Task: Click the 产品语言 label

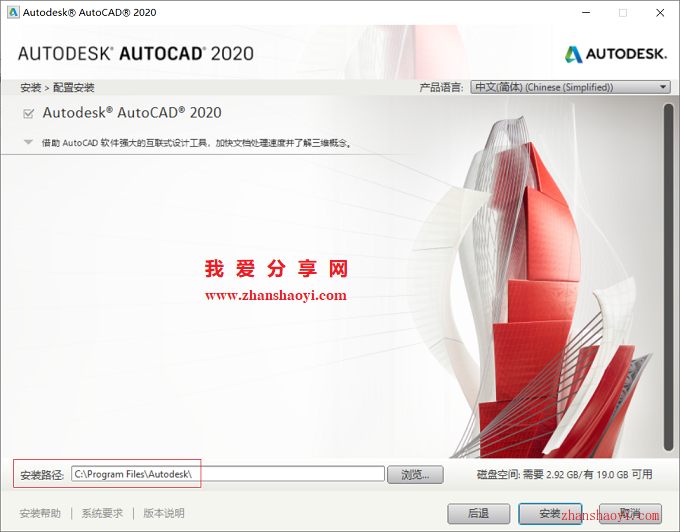Action: coord(441,88)
